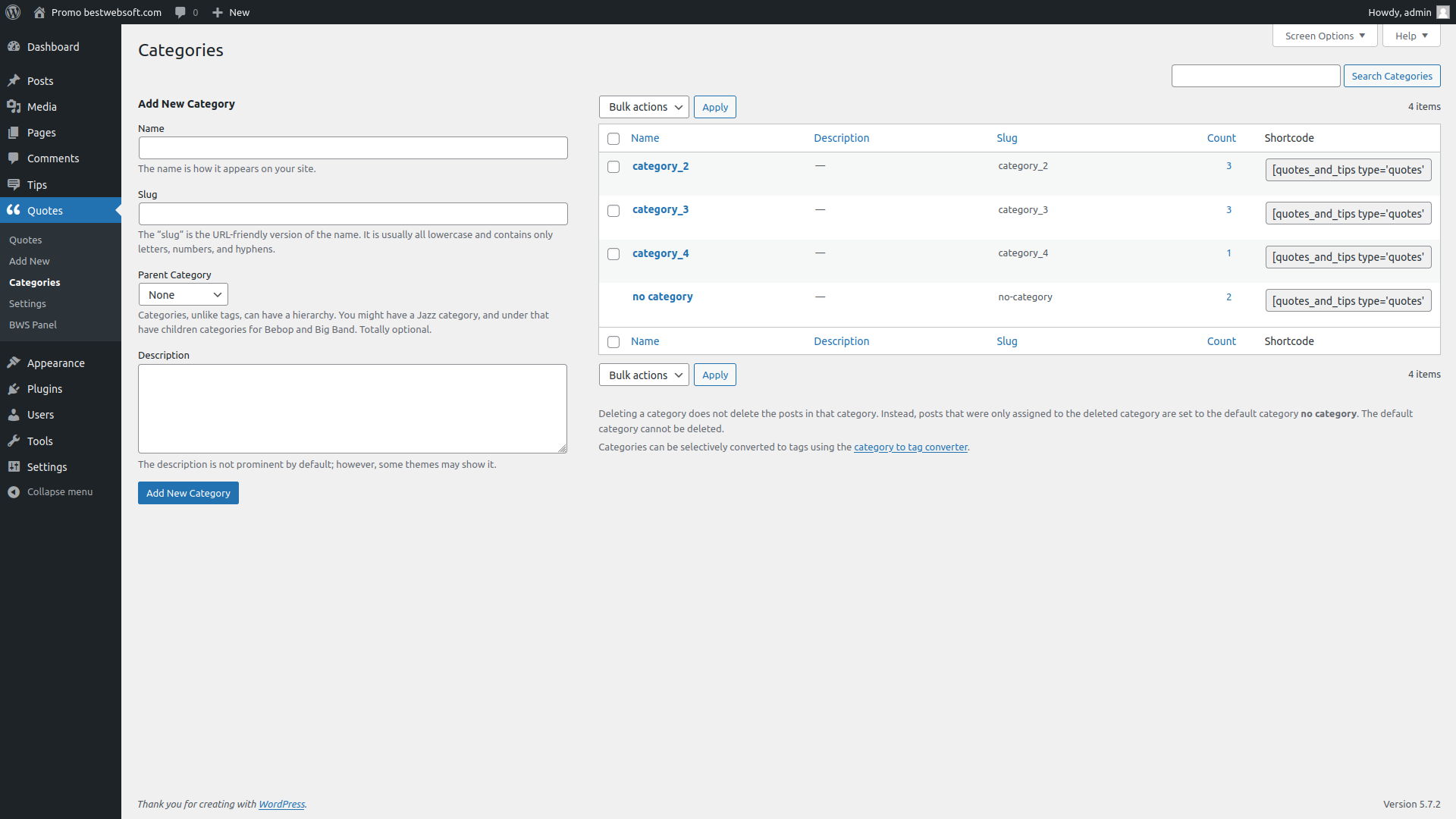Navigate to Posts section icon
Viewport: 1456px width, 819px height.
[x=15, y=80]
